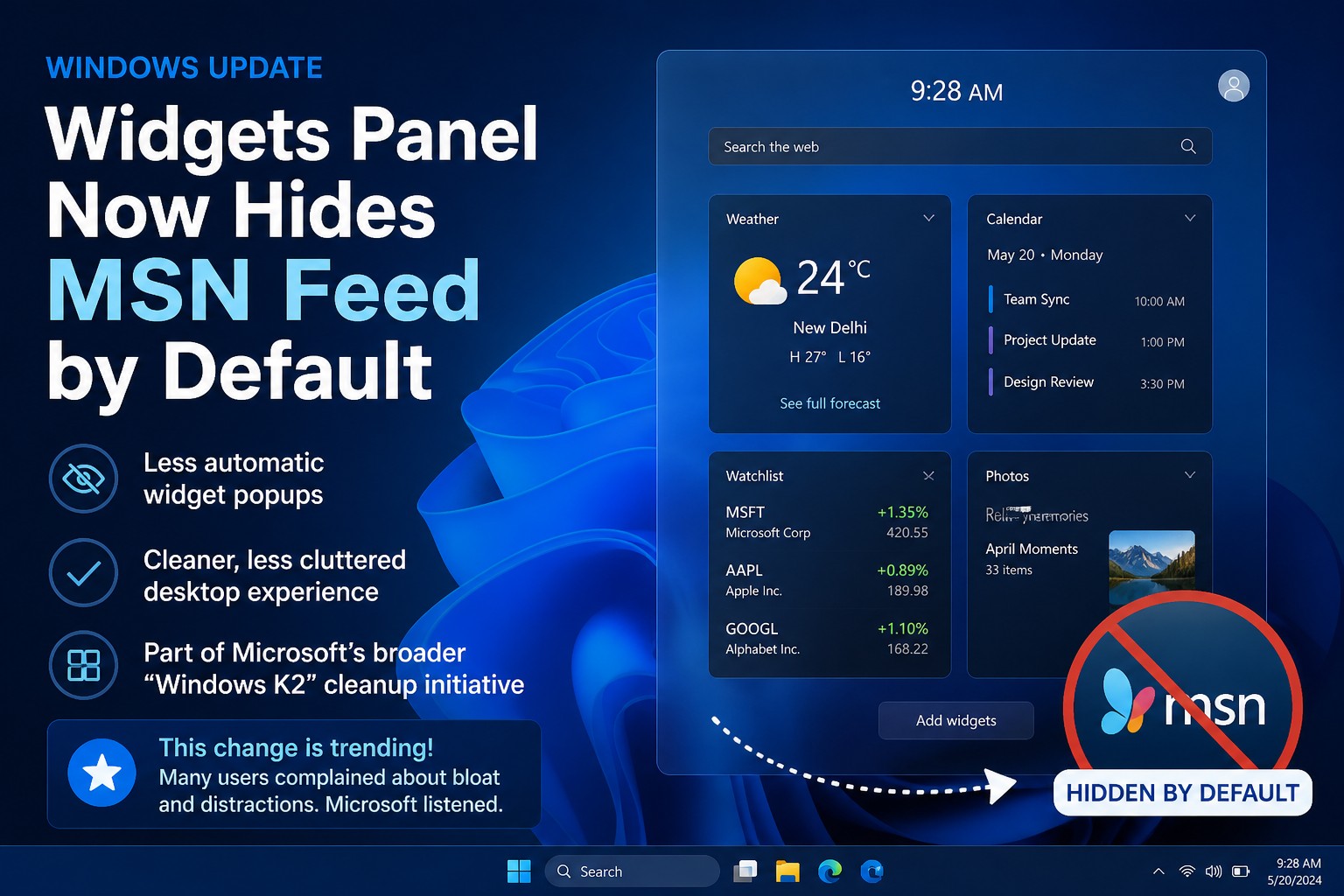Click the widgets grid icon
1344x896 pixels.
point(83,665)
